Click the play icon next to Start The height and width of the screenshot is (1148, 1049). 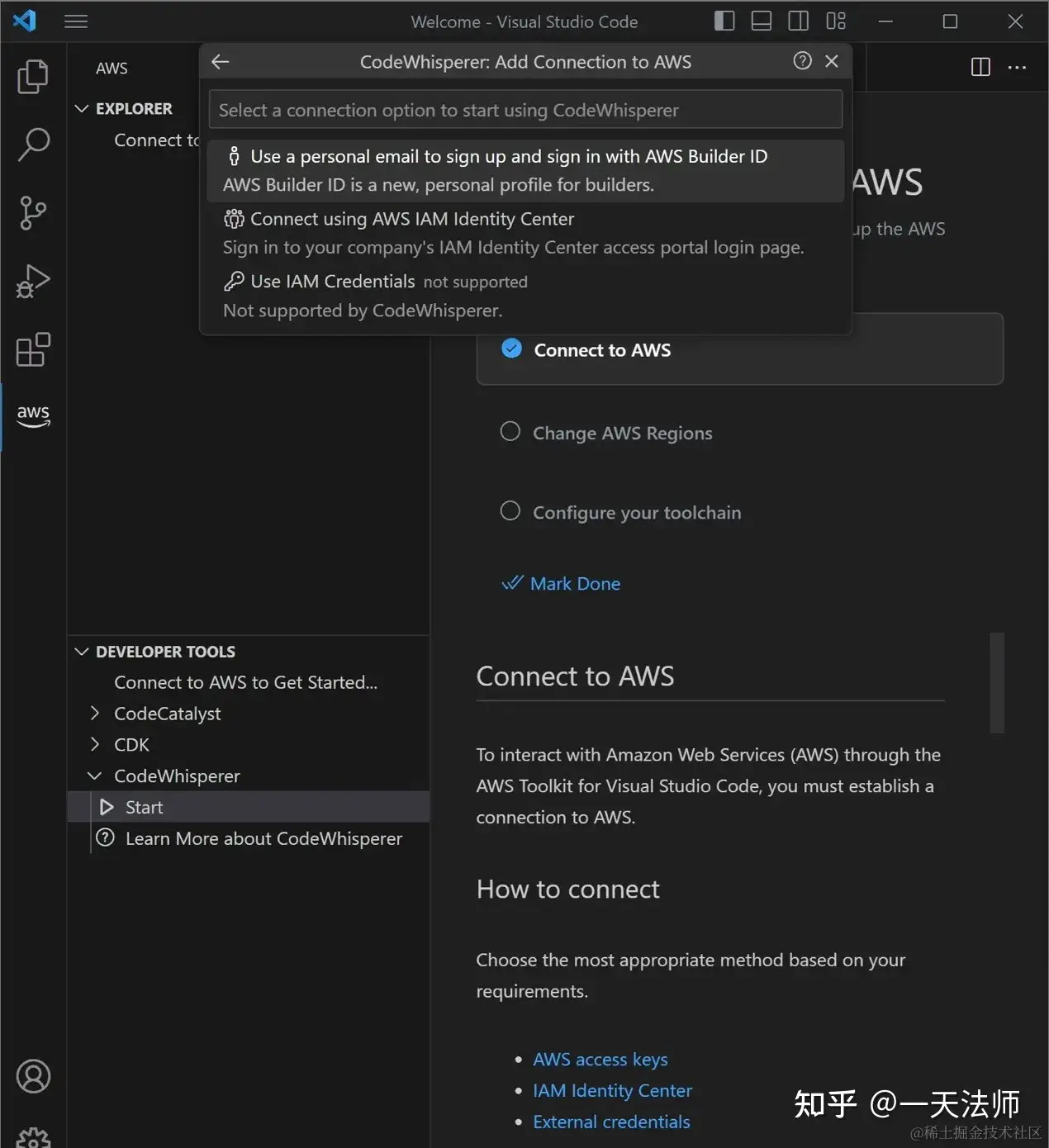point(107,807)
